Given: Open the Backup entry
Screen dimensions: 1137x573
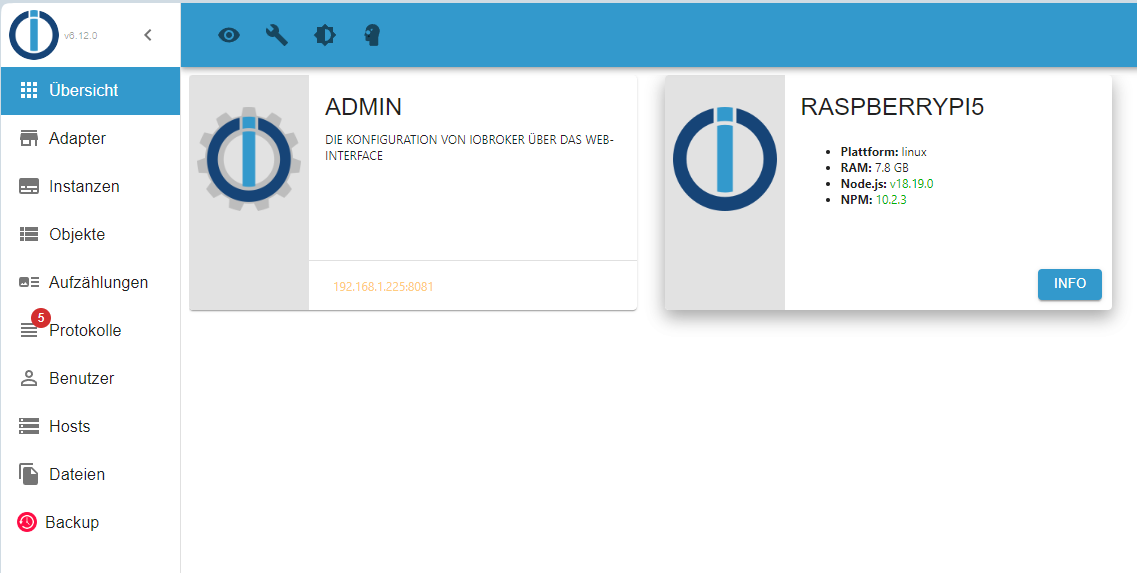Looking at the screenshot, I should (x=90, y=522).
